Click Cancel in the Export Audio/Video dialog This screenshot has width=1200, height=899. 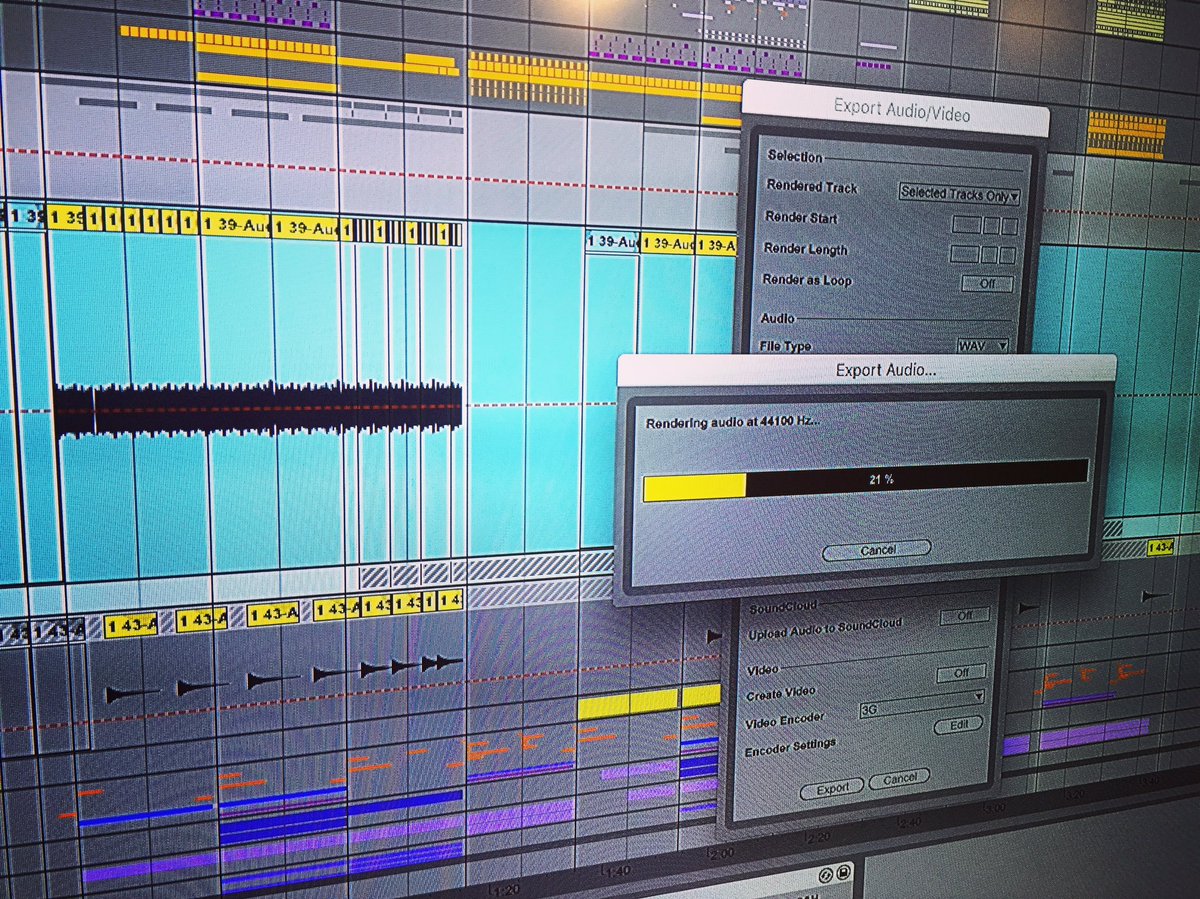pyautogui.click(x=899, y=777)
